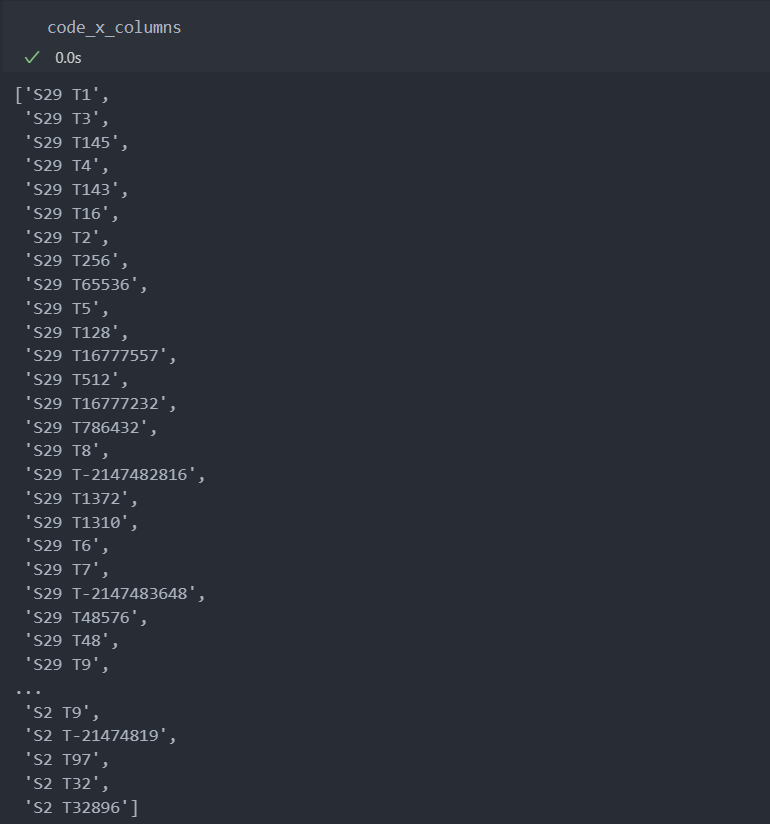
Task: Click the 'S29 T145' output entry
Action: coord(75,142)
